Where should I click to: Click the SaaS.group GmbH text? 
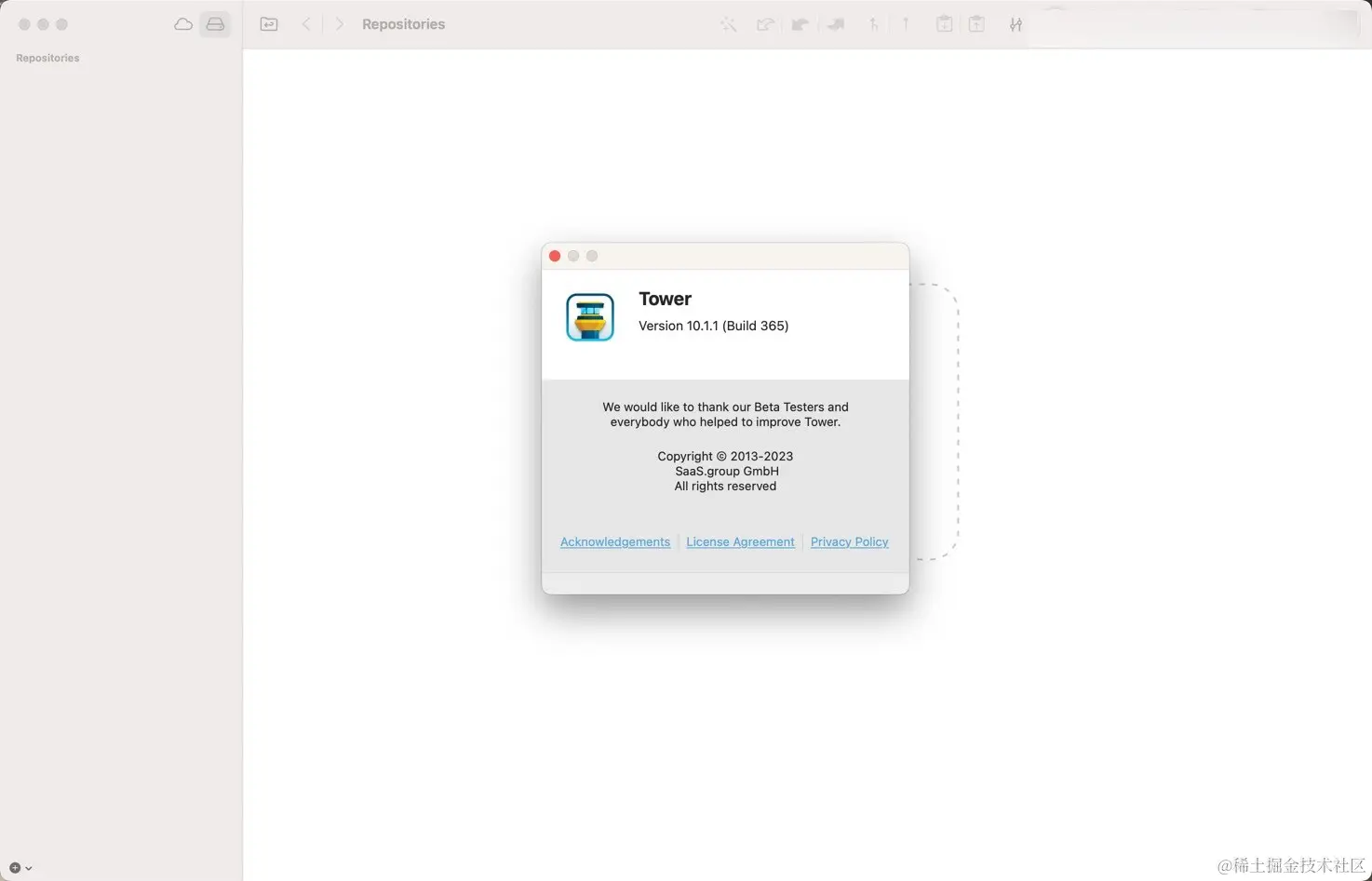tap(727, 471)
